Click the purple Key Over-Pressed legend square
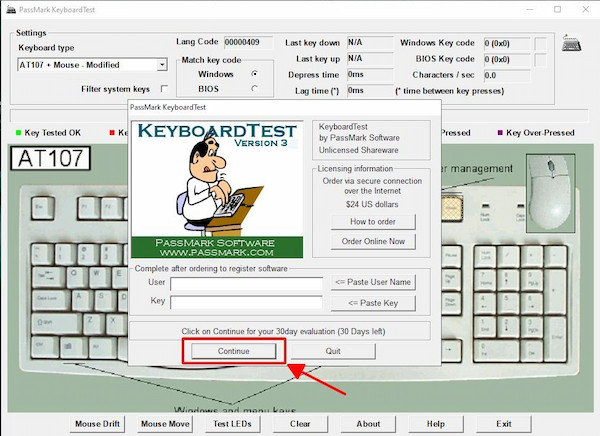600x436 pixels. pos(500,132)
